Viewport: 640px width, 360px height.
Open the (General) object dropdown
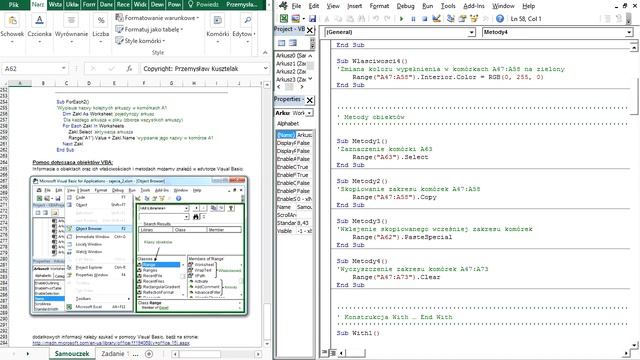[x=471, y=32]
